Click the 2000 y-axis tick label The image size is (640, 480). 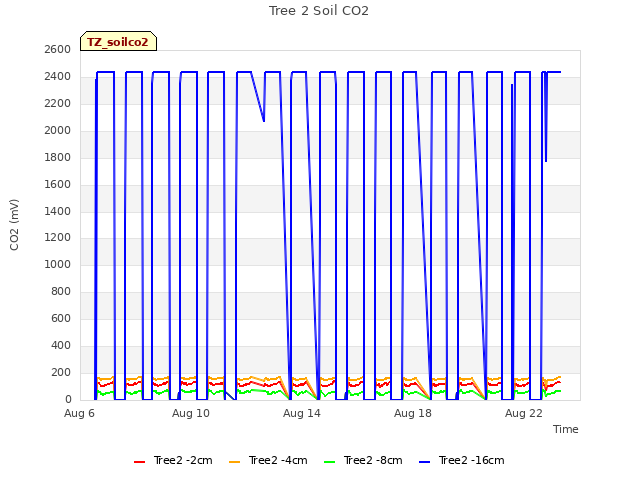click(x=58, y=130)
